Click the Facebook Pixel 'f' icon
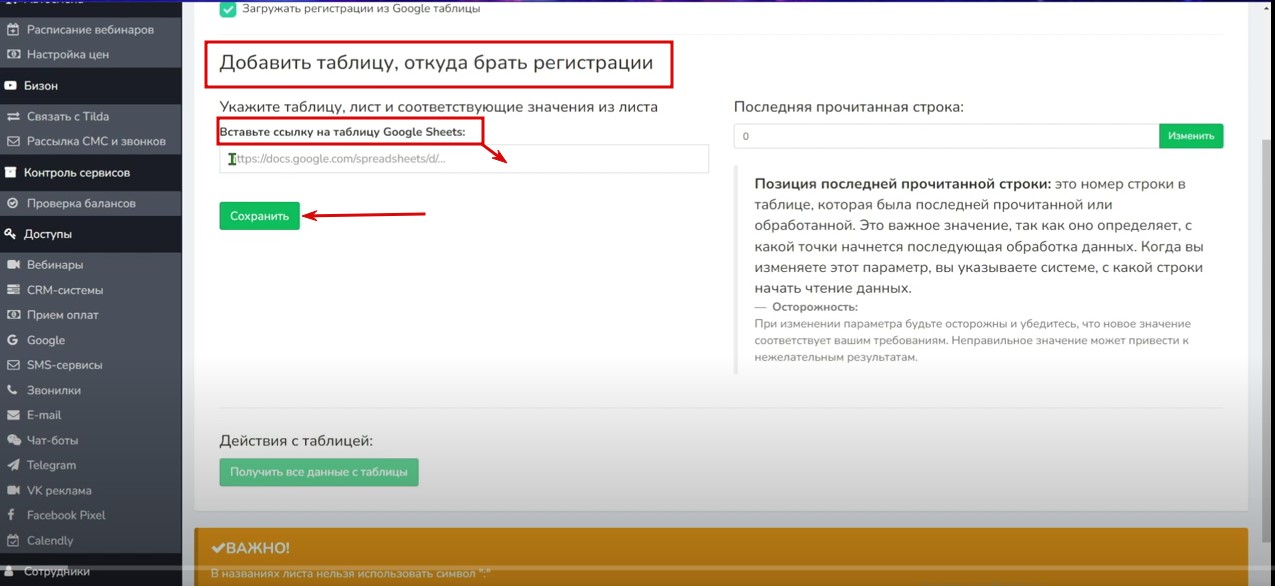1275x586 pixels. tap(13, 515)
